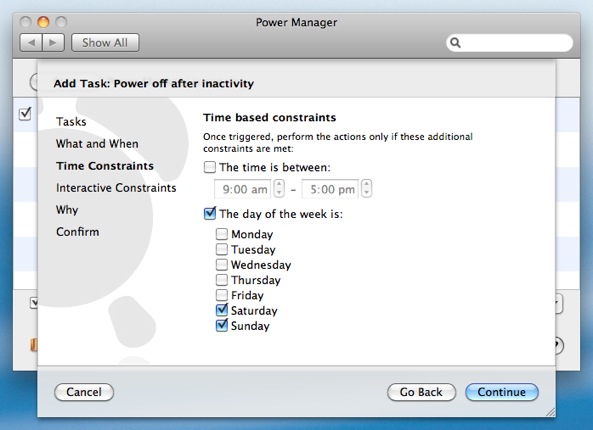
Task: Click the Show All button
Action: coord(105,42)
